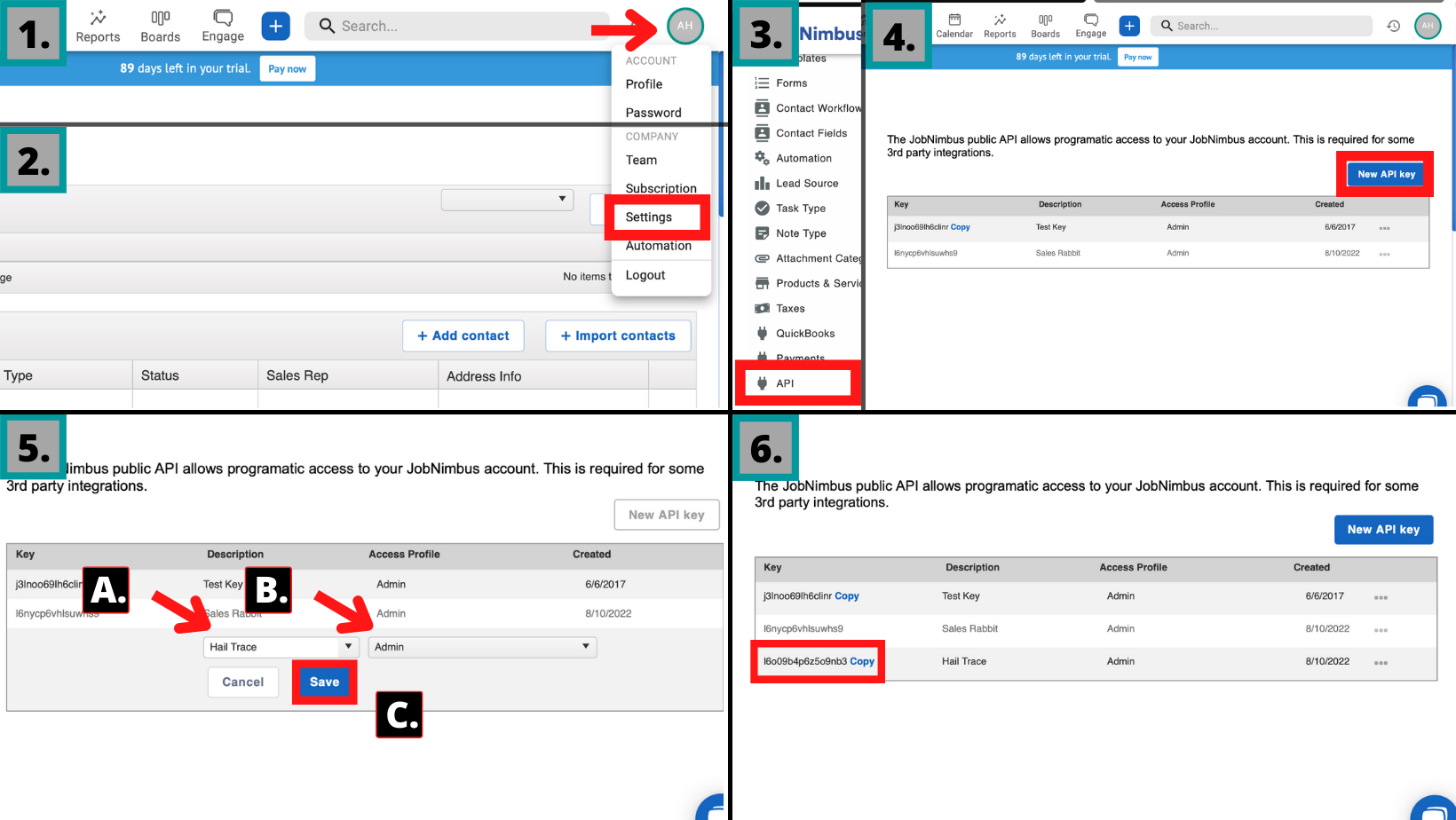Open the Sales Rabbit row options in step 4
This screenshot has height=820, width=1456.
(x=1384, y=254)
